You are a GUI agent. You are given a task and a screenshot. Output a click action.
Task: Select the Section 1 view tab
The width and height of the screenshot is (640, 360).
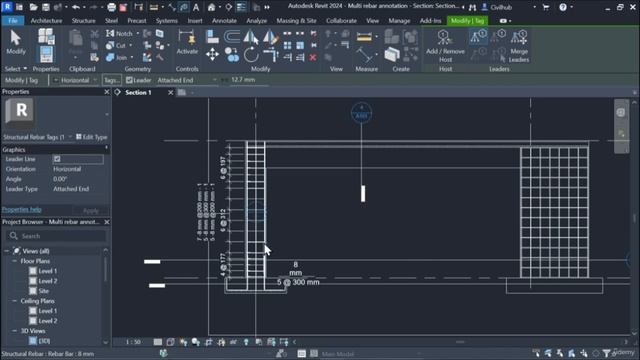(x=138, y=93)
